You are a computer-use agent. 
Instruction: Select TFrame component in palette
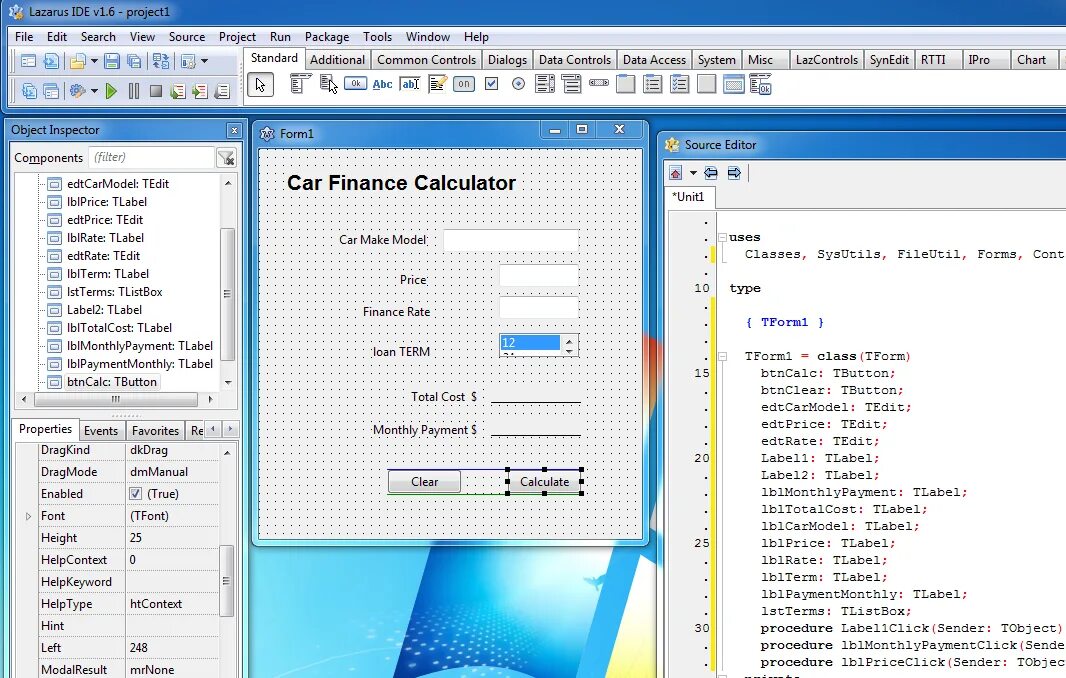(734, 84)
